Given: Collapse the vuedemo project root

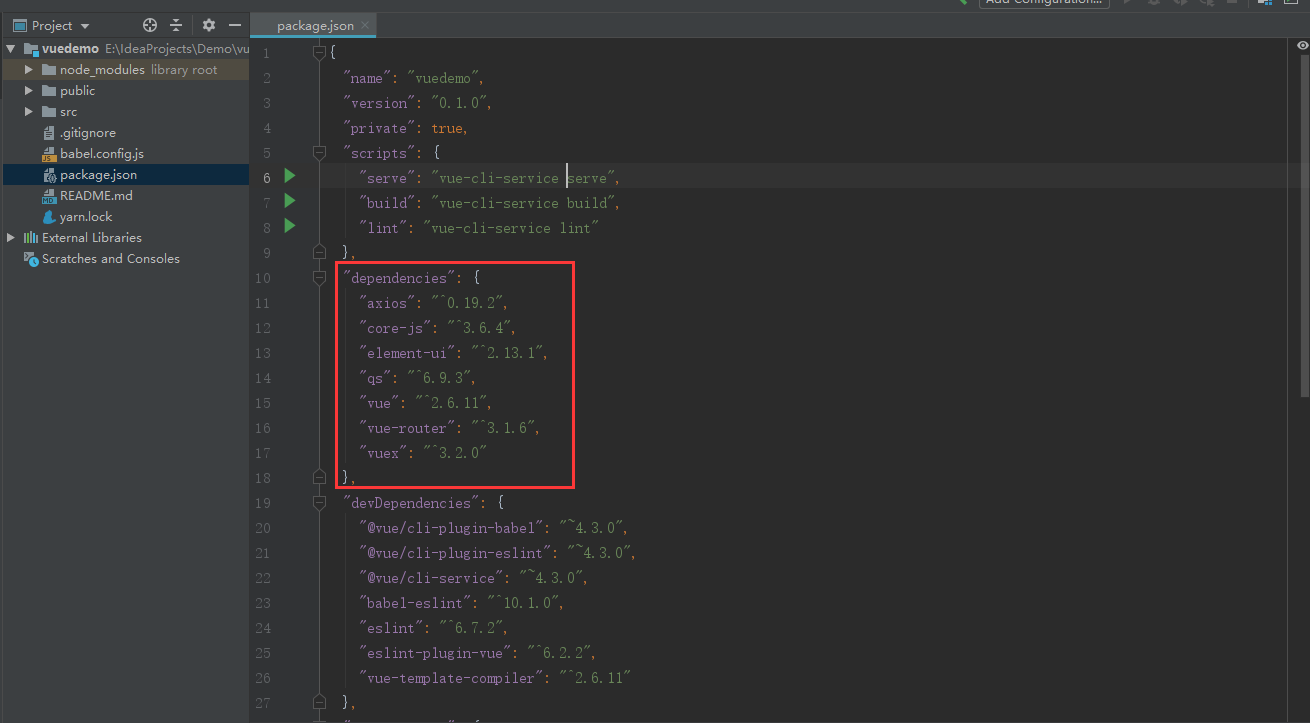Looking at the screenshot, I should [x=11, y=48].
